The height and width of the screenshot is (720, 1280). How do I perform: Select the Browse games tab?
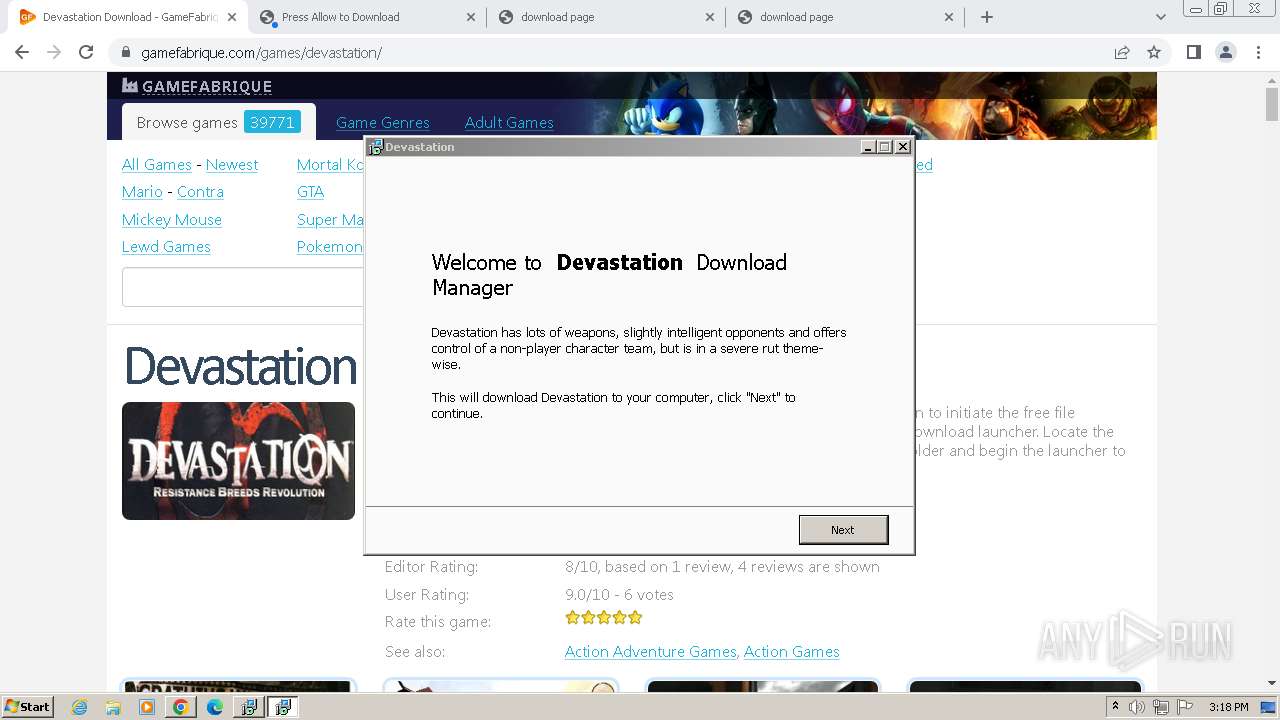coord(218,122)
